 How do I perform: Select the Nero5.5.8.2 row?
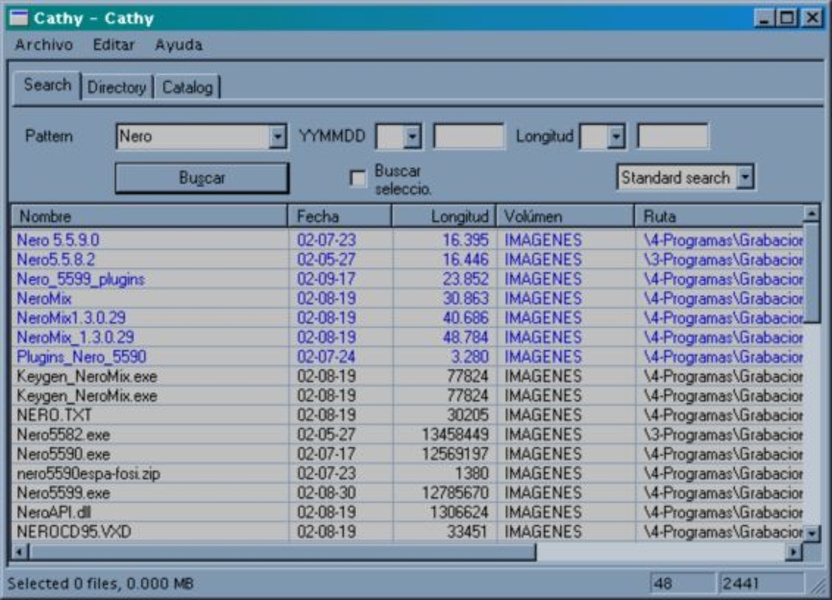click(x=408, y=259)
